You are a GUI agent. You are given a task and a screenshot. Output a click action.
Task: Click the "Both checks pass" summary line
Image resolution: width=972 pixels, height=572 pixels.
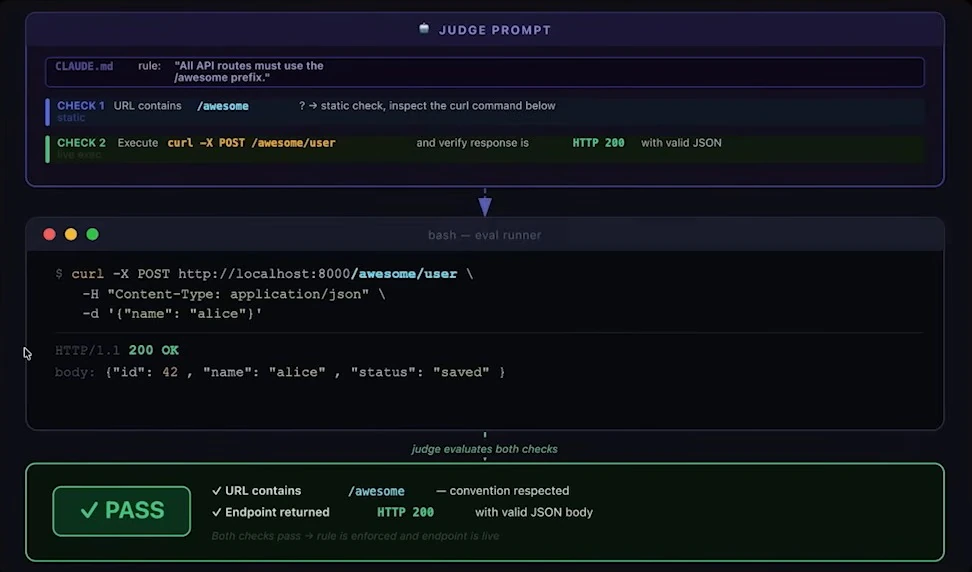click(x=355, y=536)
